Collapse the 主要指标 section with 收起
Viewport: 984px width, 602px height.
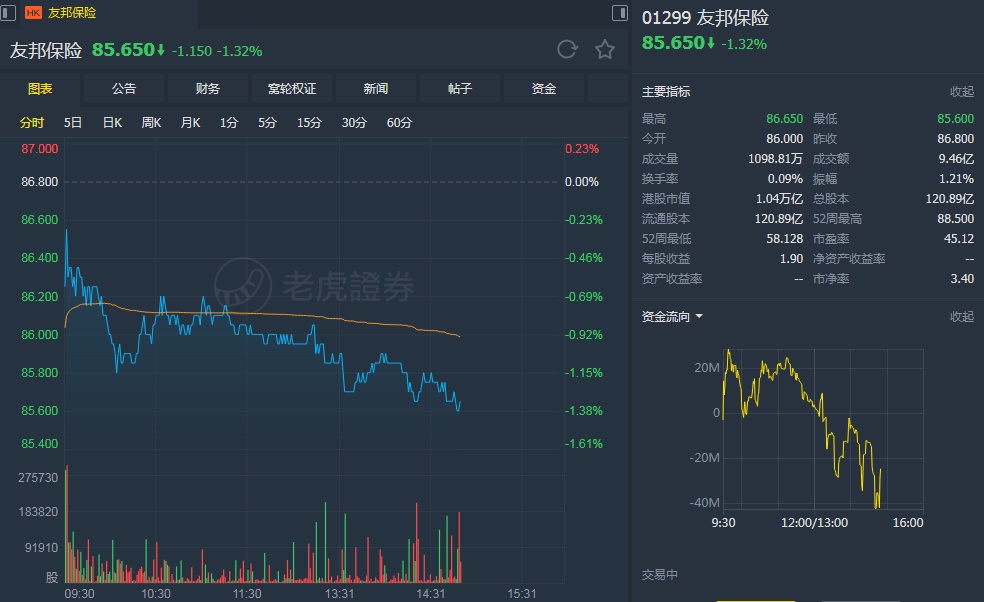(x=961, y=92)
